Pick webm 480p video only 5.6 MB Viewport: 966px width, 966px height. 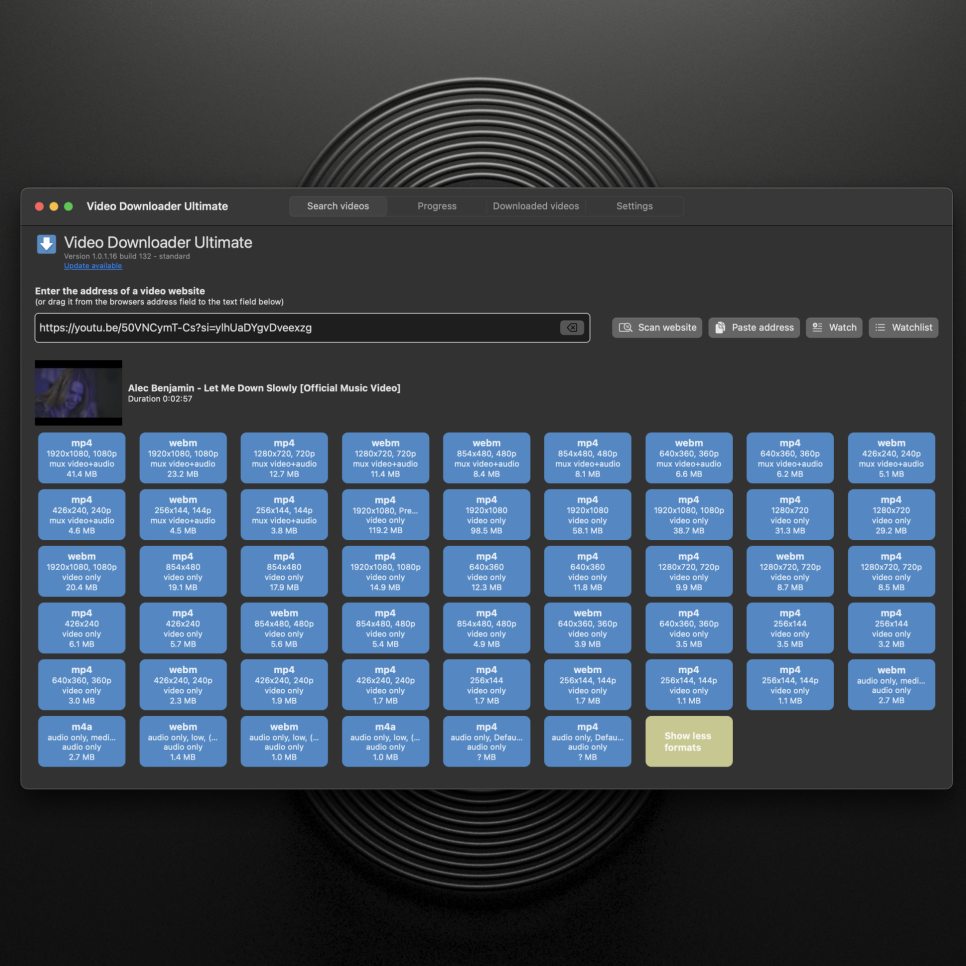284,628
